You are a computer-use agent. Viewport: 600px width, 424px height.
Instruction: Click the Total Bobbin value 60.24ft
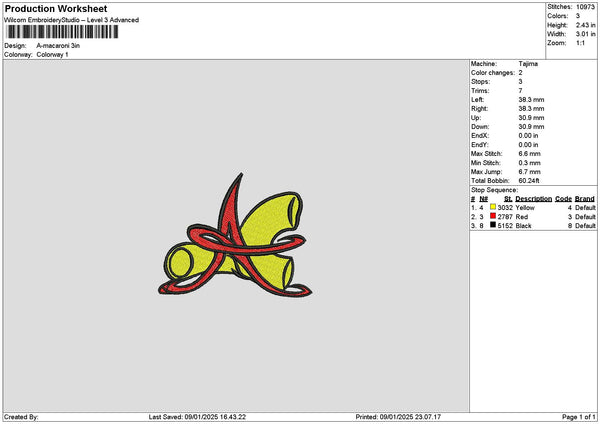click(529, 181)
